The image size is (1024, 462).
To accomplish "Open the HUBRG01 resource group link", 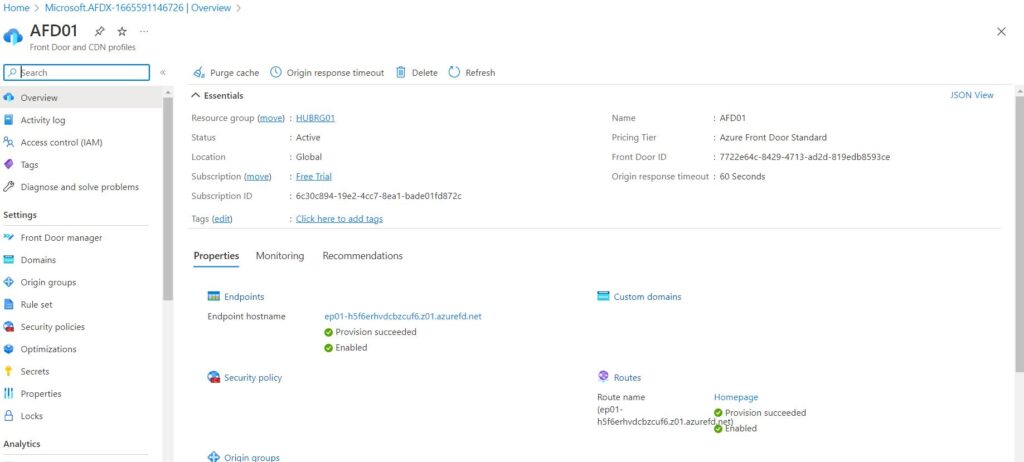I will (315, 118).
